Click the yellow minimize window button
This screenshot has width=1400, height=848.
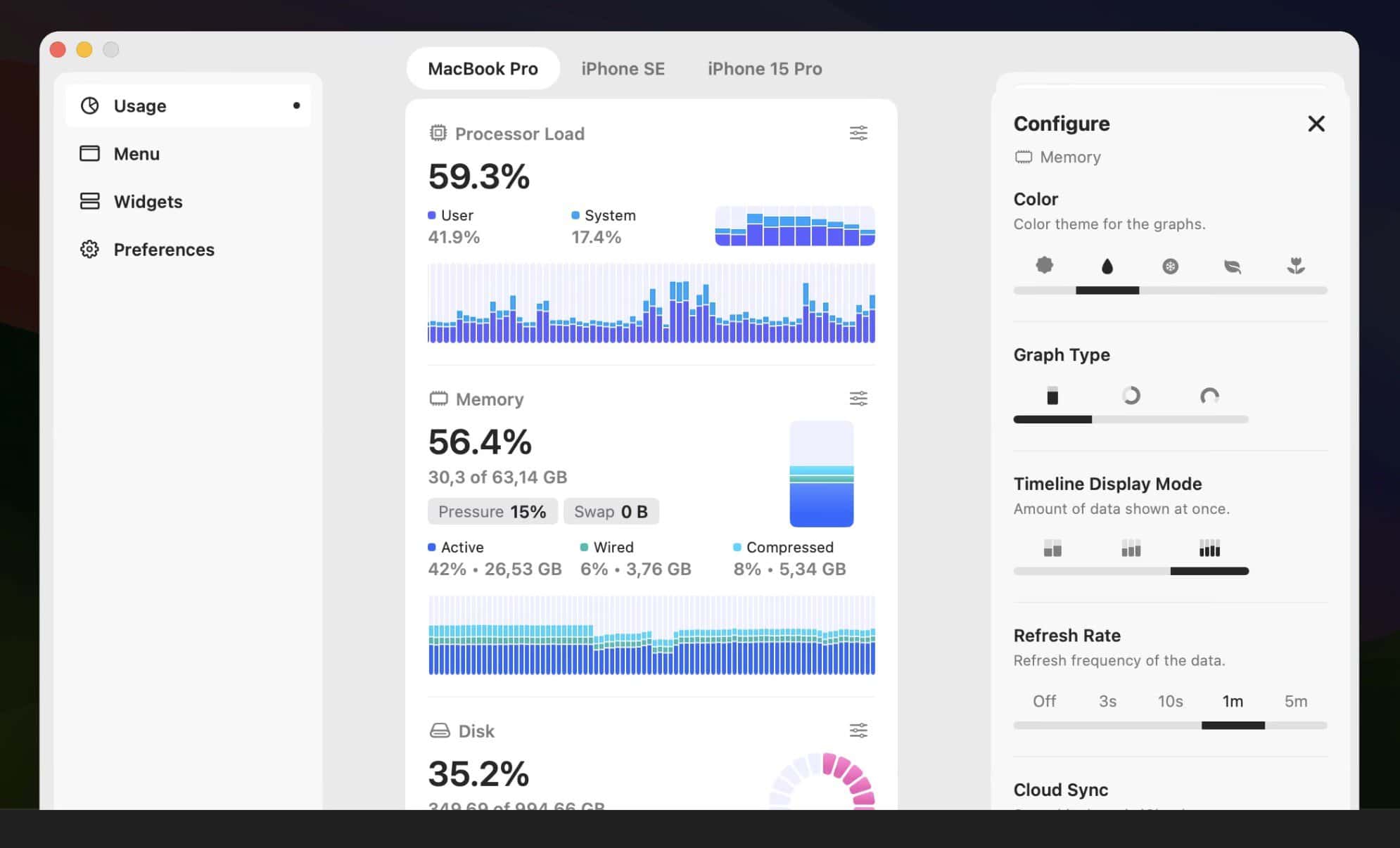point(84,49)
